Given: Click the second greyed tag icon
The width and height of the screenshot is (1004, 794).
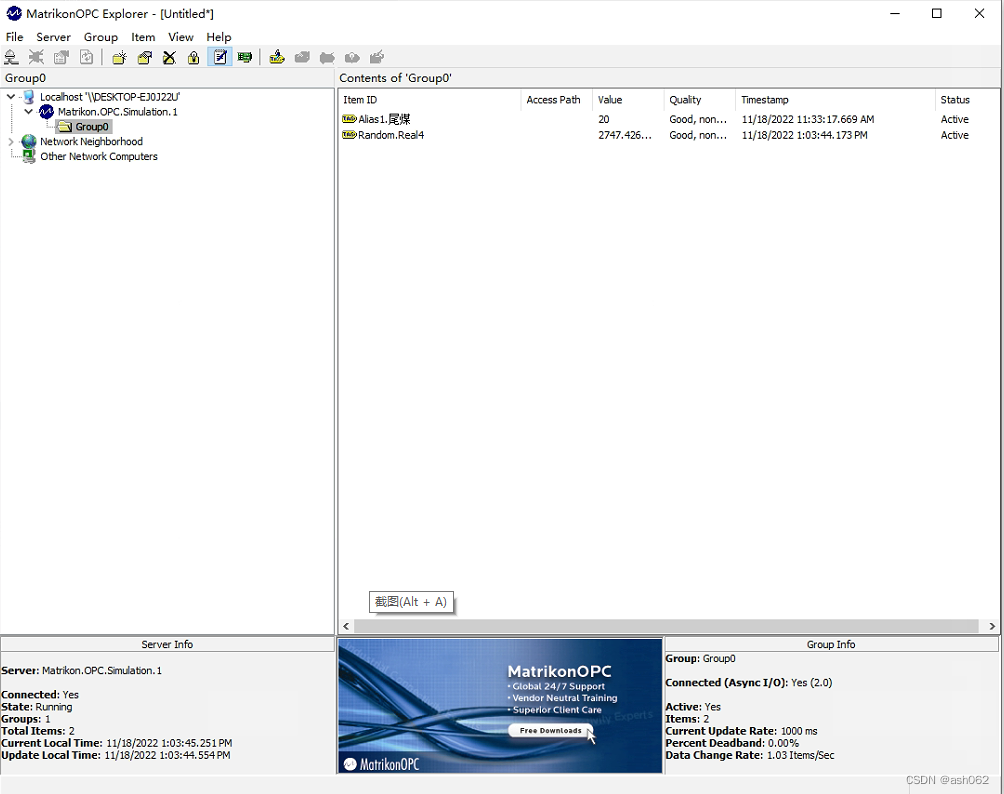Looking at the screenshot, I should click(327, 58).
